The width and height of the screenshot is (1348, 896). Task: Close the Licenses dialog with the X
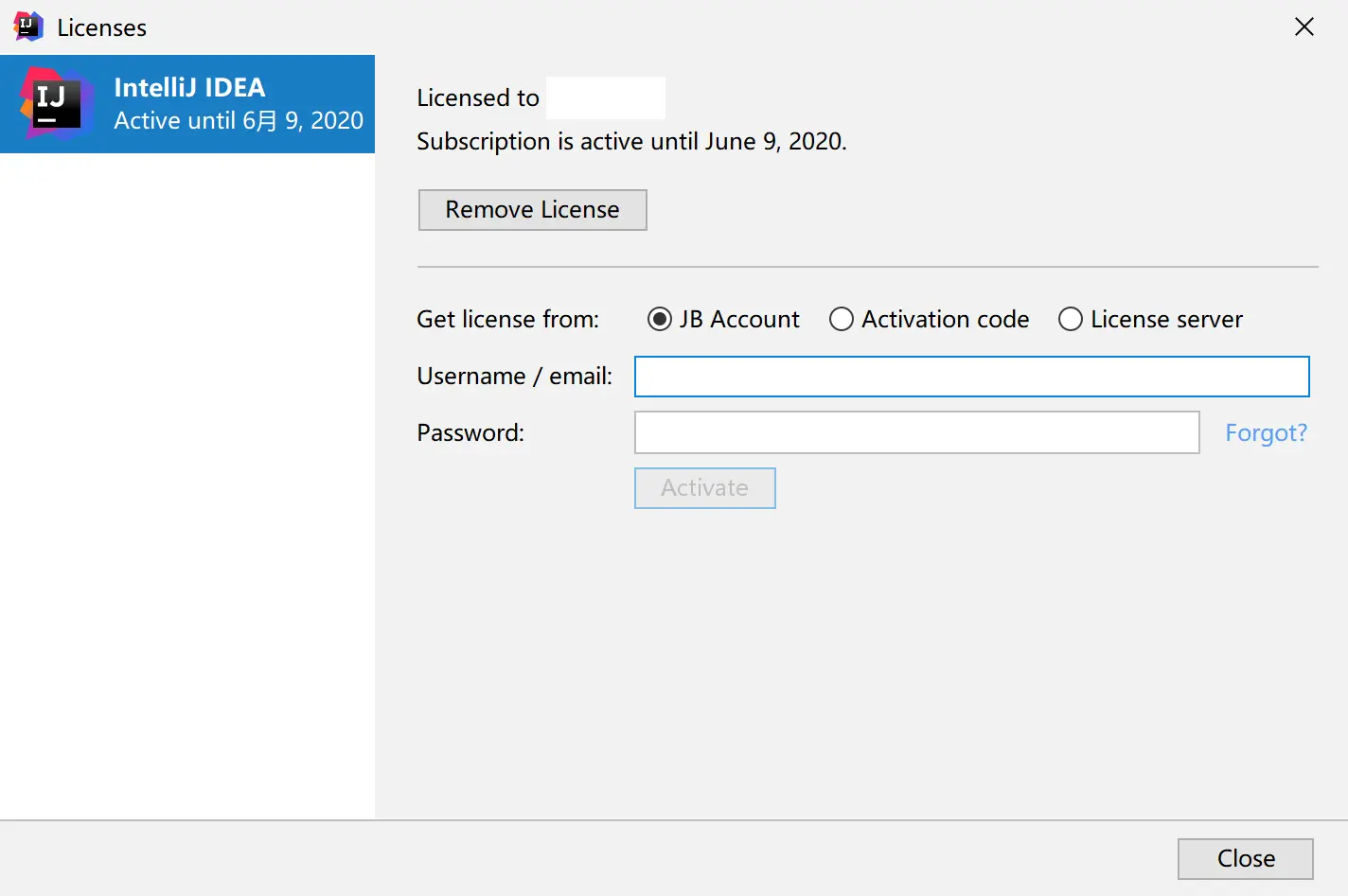1304,26
